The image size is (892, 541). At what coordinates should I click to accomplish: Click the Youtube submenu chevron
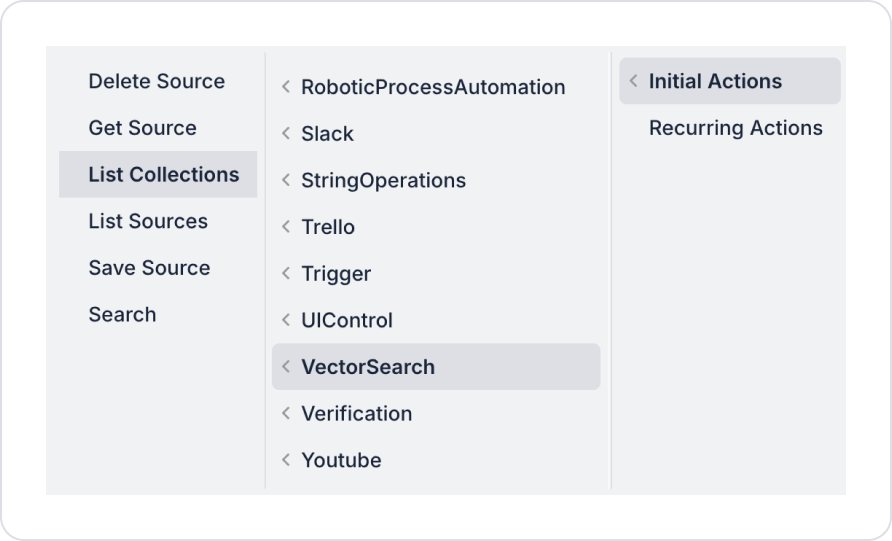[x=286, y=460]
